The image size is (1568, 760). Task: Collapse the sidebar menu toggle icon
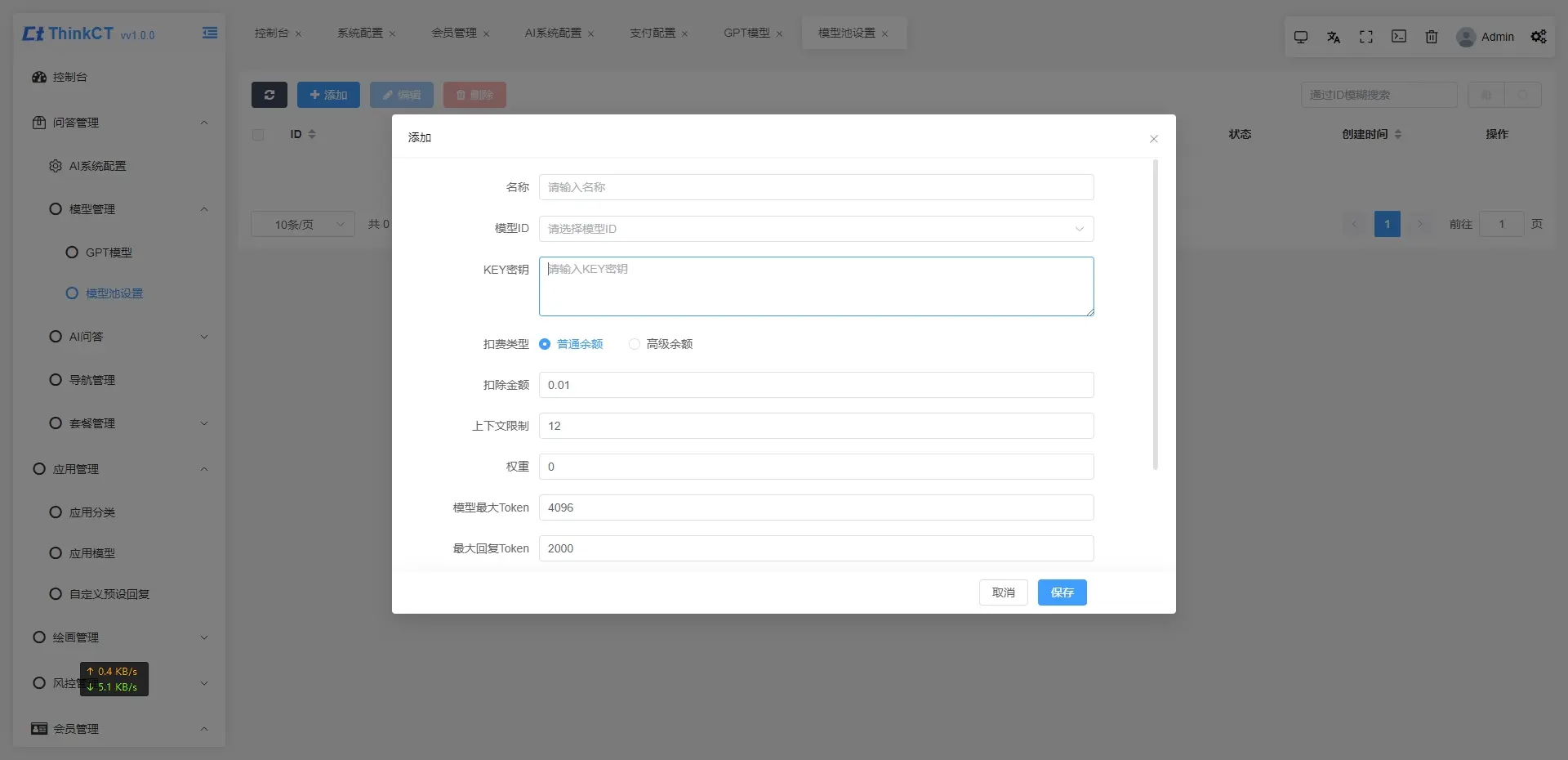coord(210,33)
